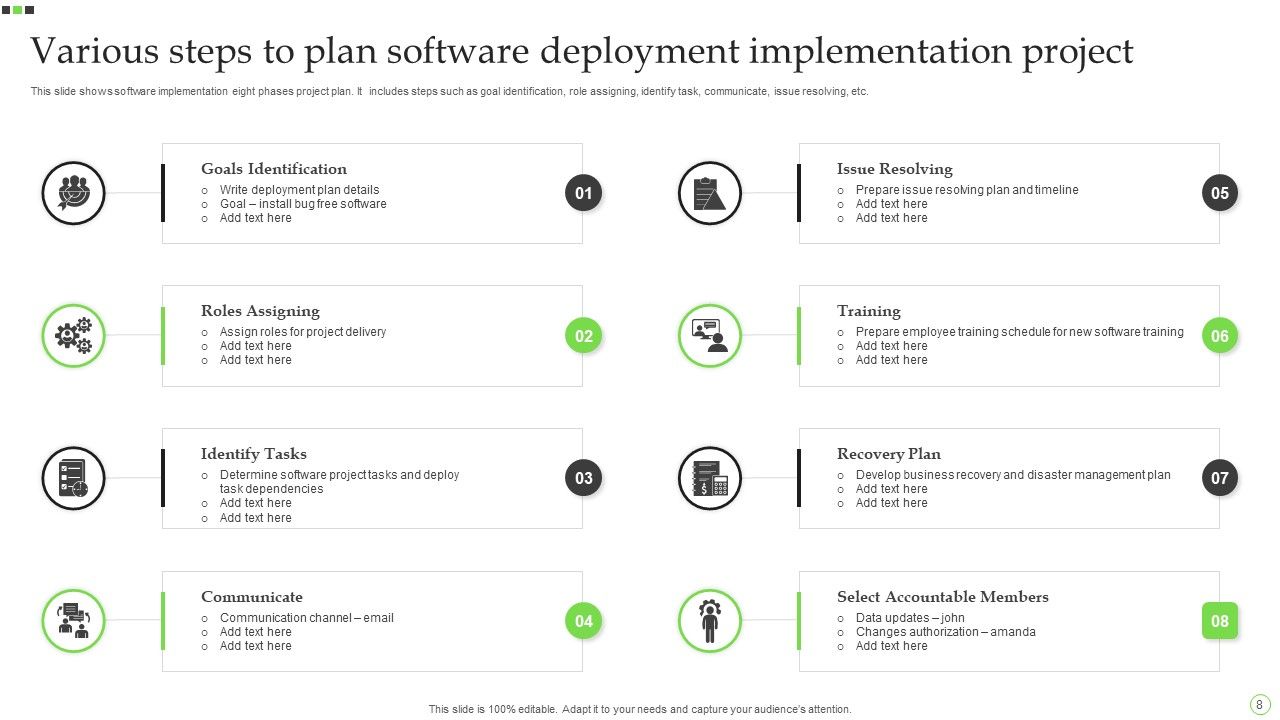Select the bullet 'Assign roles for project delivery'
The width and height of the screenshot is (1280, 720).
[302, 331]
